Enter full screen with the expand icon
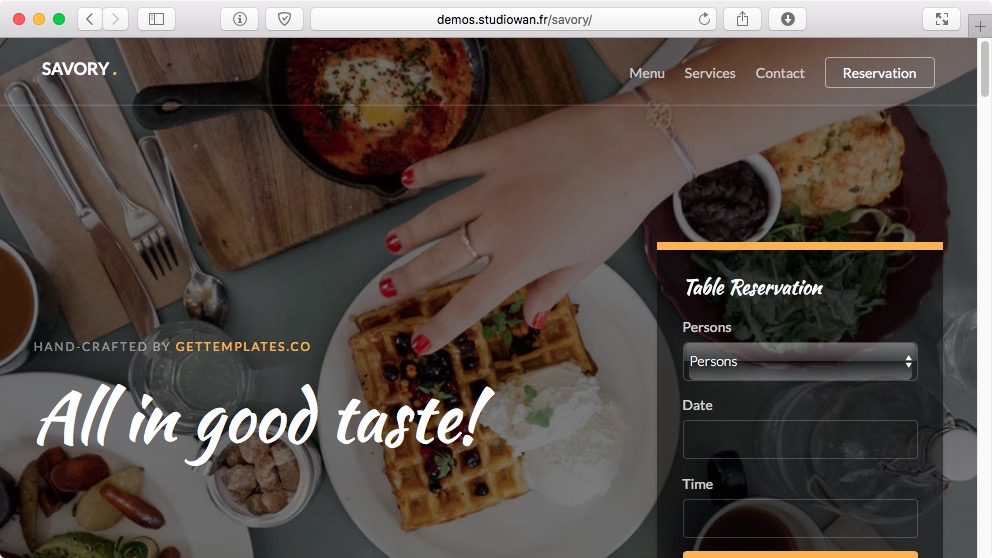The height and width of the screenshot is (558, 992). (941, 19)
